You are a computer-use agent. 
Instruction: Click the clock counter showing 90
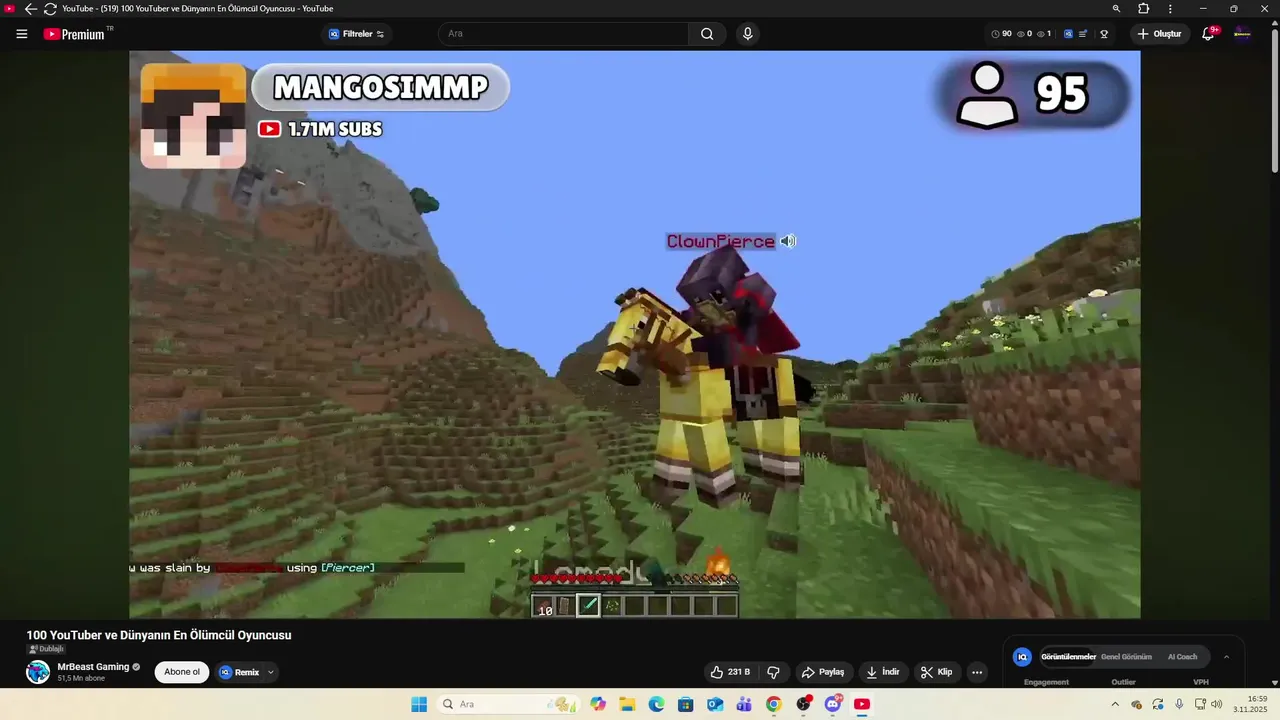tap(1001, 34)
